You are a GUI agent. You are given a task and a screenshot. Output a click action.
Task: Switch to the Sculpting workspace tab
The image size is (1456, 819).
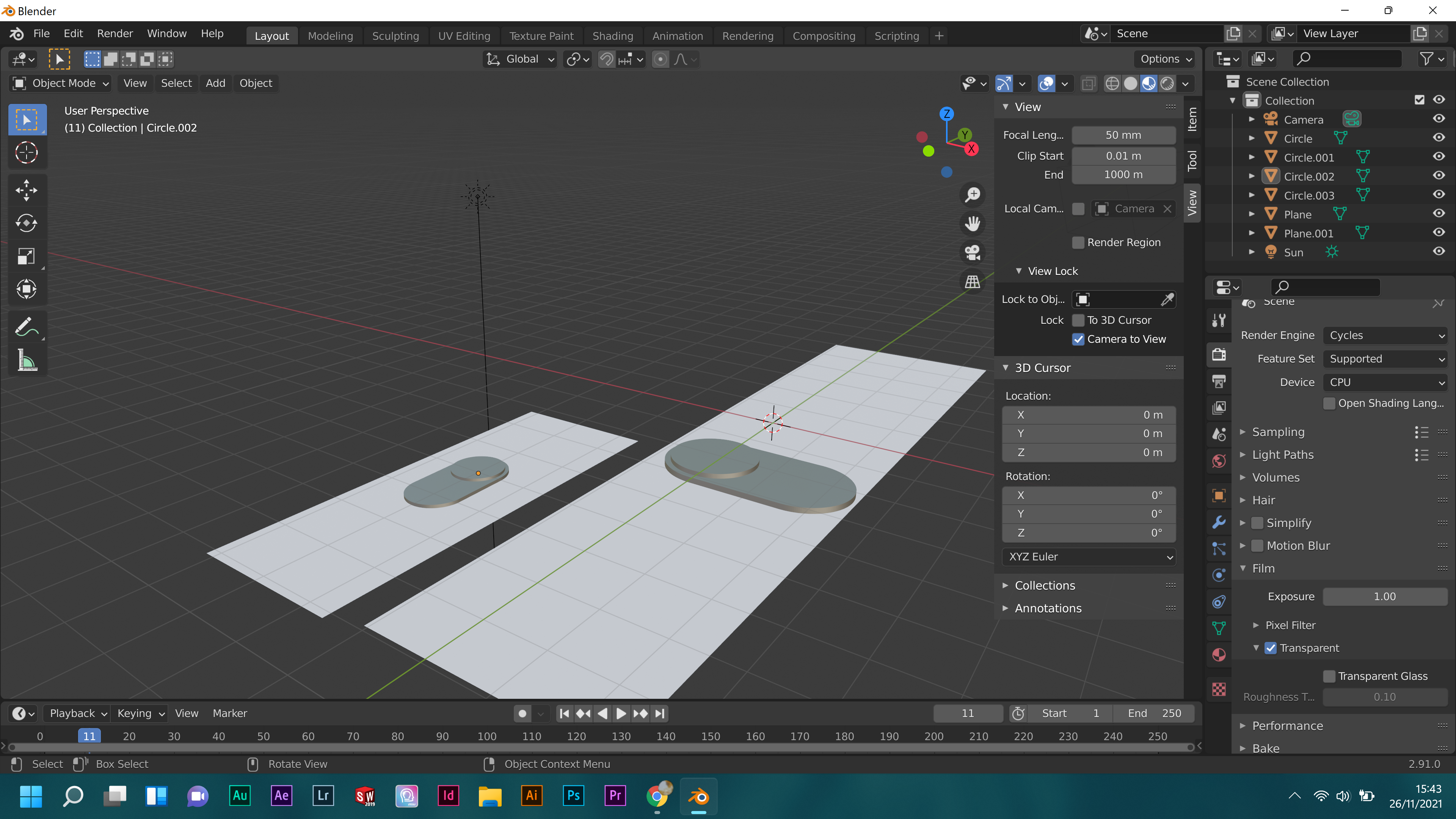pyautogui.click(x=395, y=36)
